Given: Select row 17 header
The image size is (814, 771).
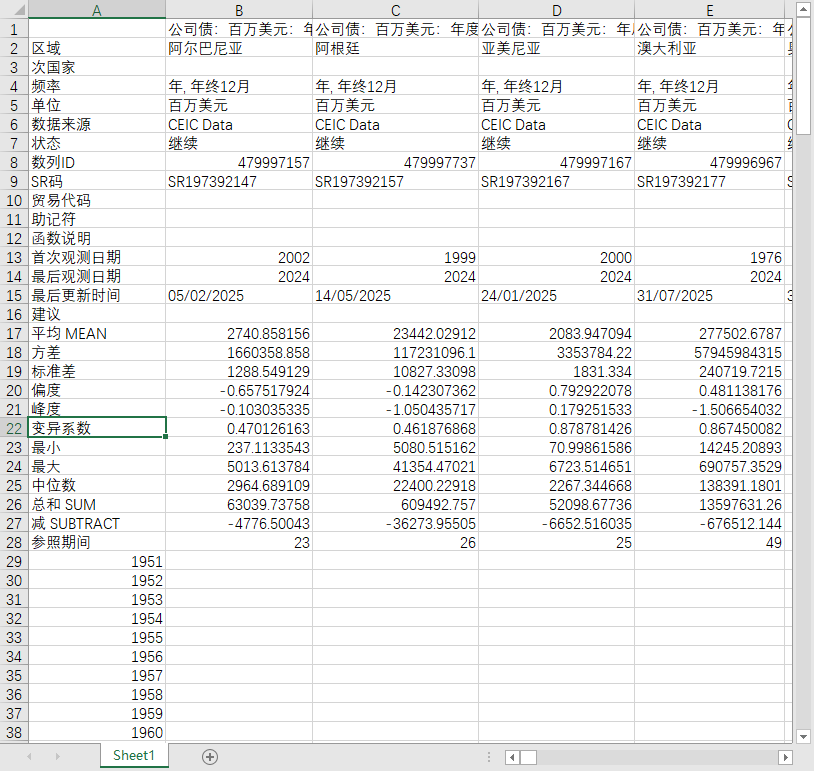Looking at the screenshot, I should click(14, 333).
